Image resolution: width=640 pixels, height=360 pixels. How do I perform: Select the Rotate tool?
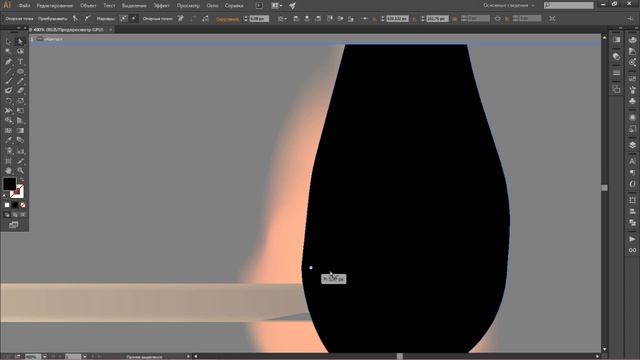[x=9, y=100]
